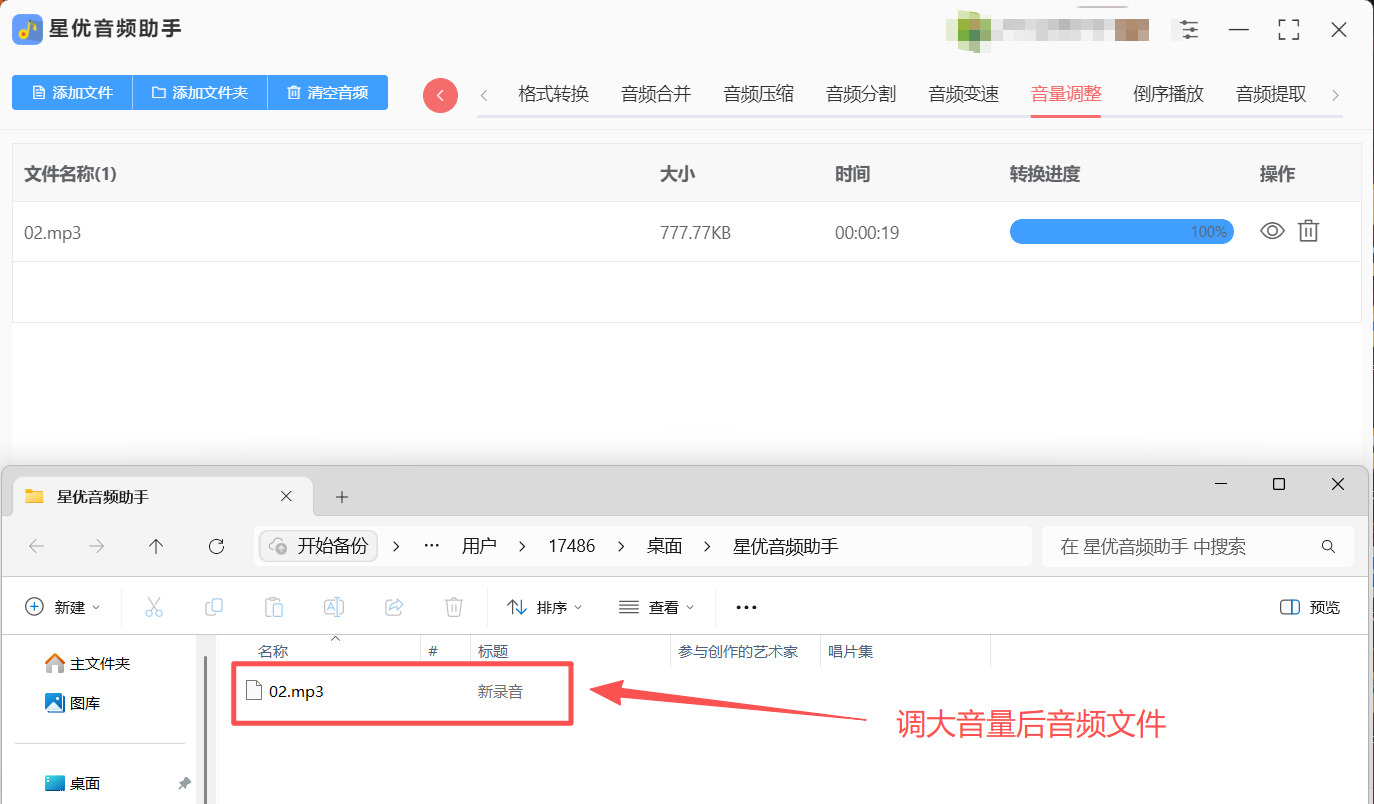Click the 添加文件 button
Image resolution: width=1374 pixels, height=804 pixels.
(72, 93)
